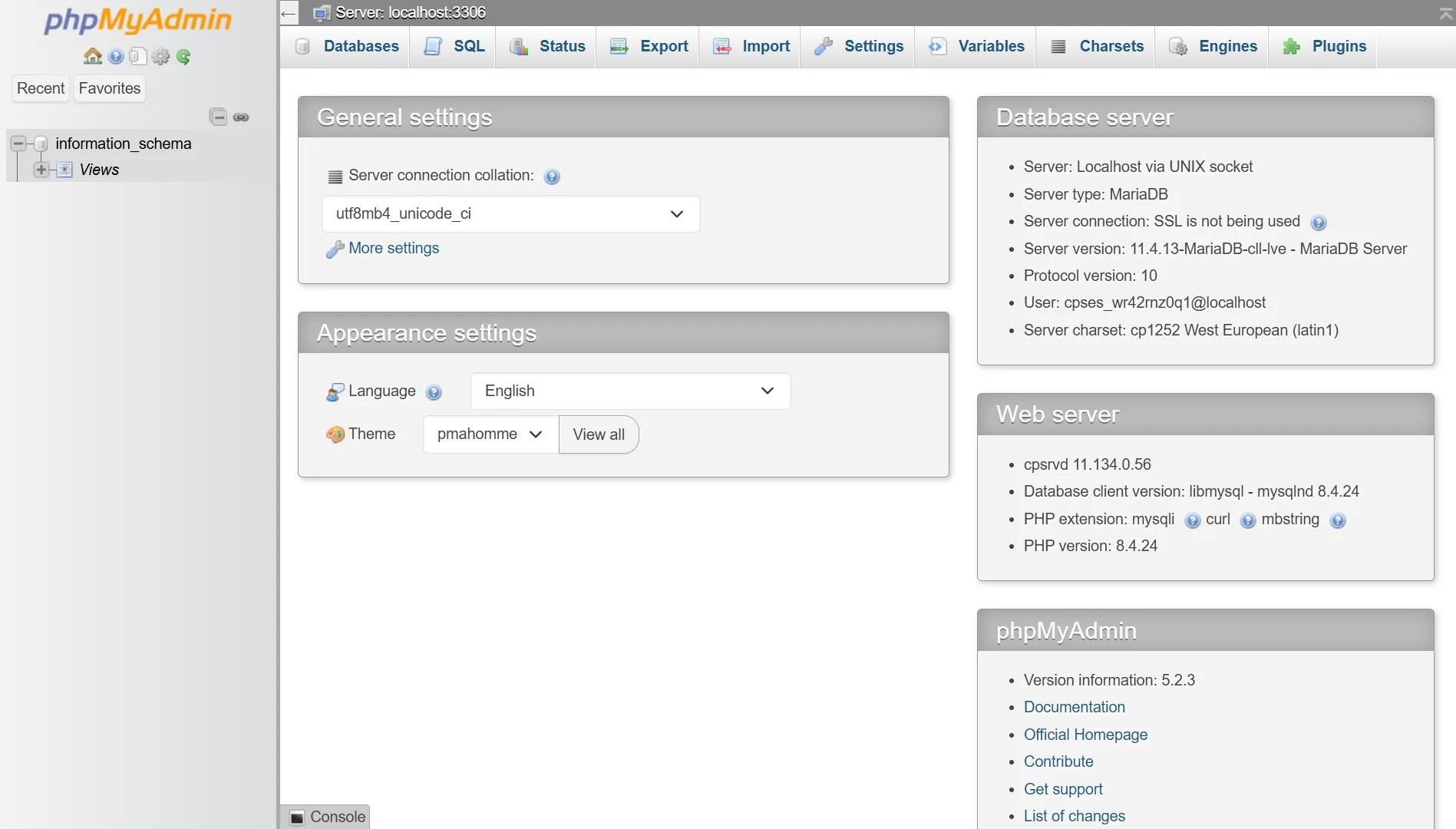Open the List of changes link
The image size is (1456, 829).
point(1075,816)
